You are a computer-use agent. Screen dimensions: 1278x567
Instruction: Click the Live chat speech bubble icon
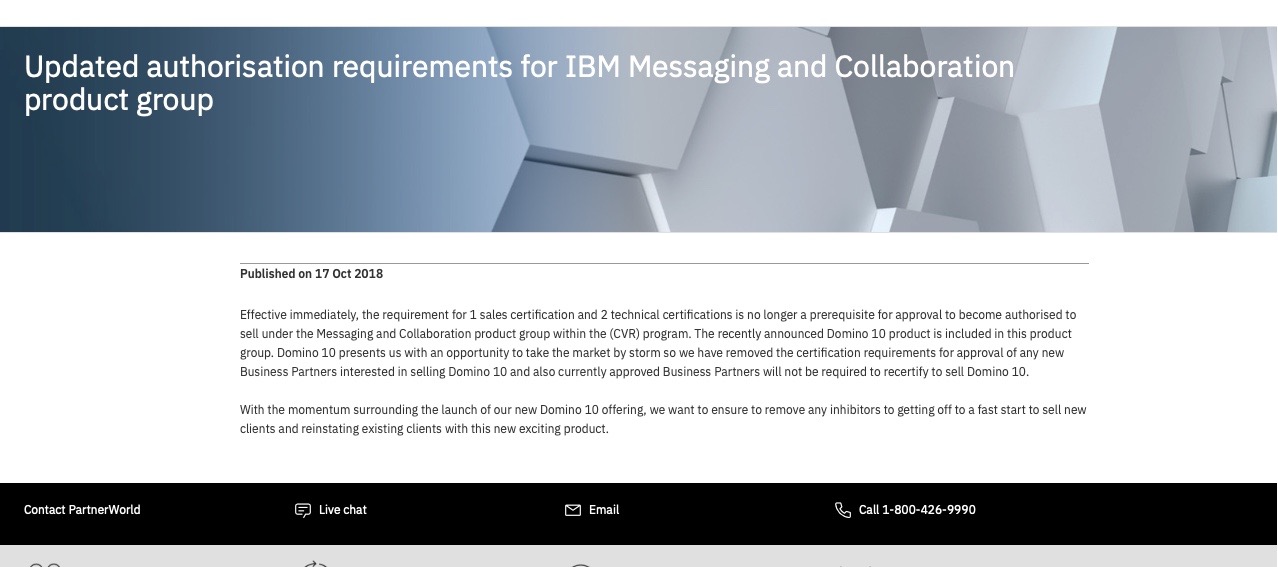(x=303, y=510)
